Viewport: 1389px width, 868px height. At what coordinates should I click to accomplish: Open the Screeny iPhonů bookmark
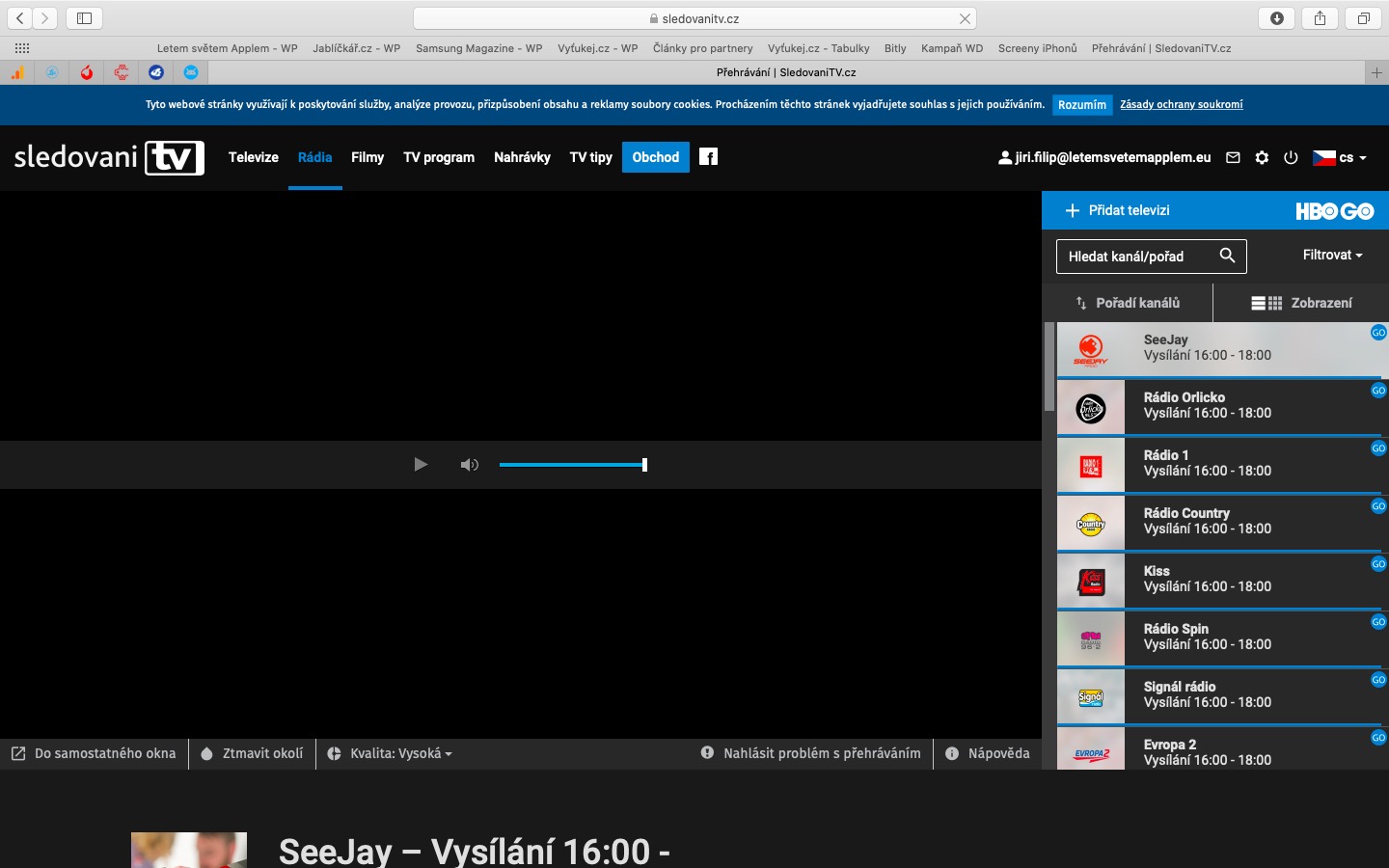point(1038,48)
